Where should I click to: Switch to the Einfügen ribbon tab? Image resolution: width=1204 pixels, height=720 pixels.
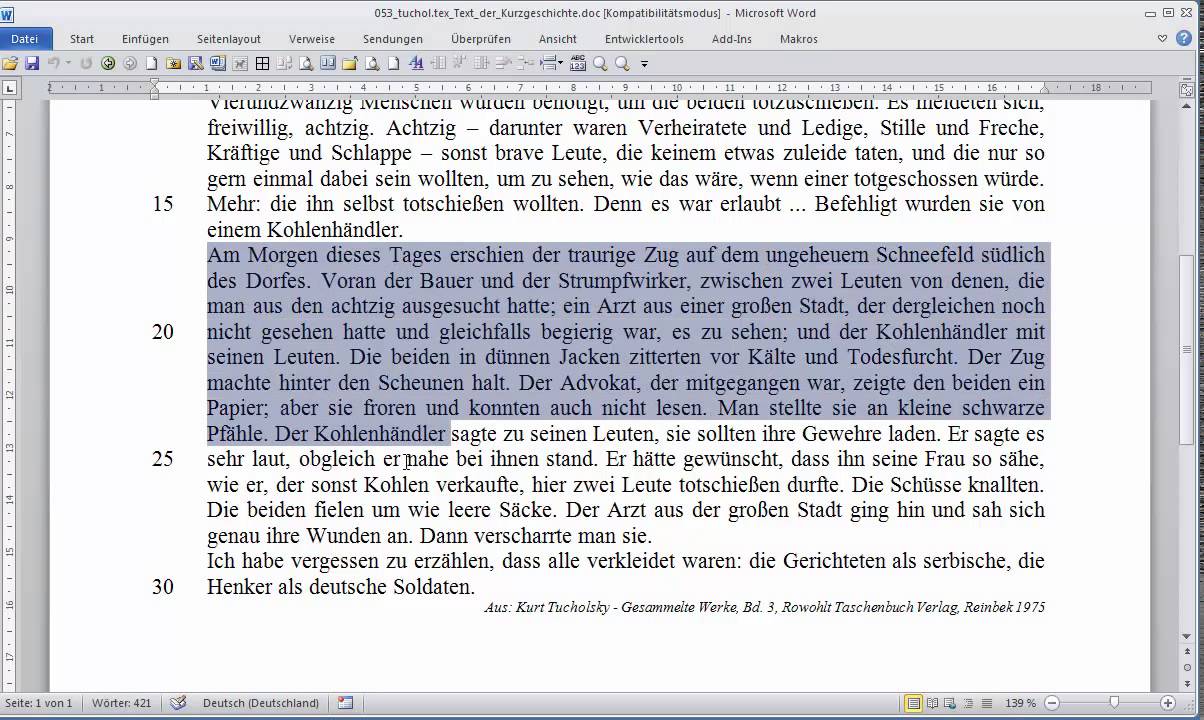coord(145,39)
